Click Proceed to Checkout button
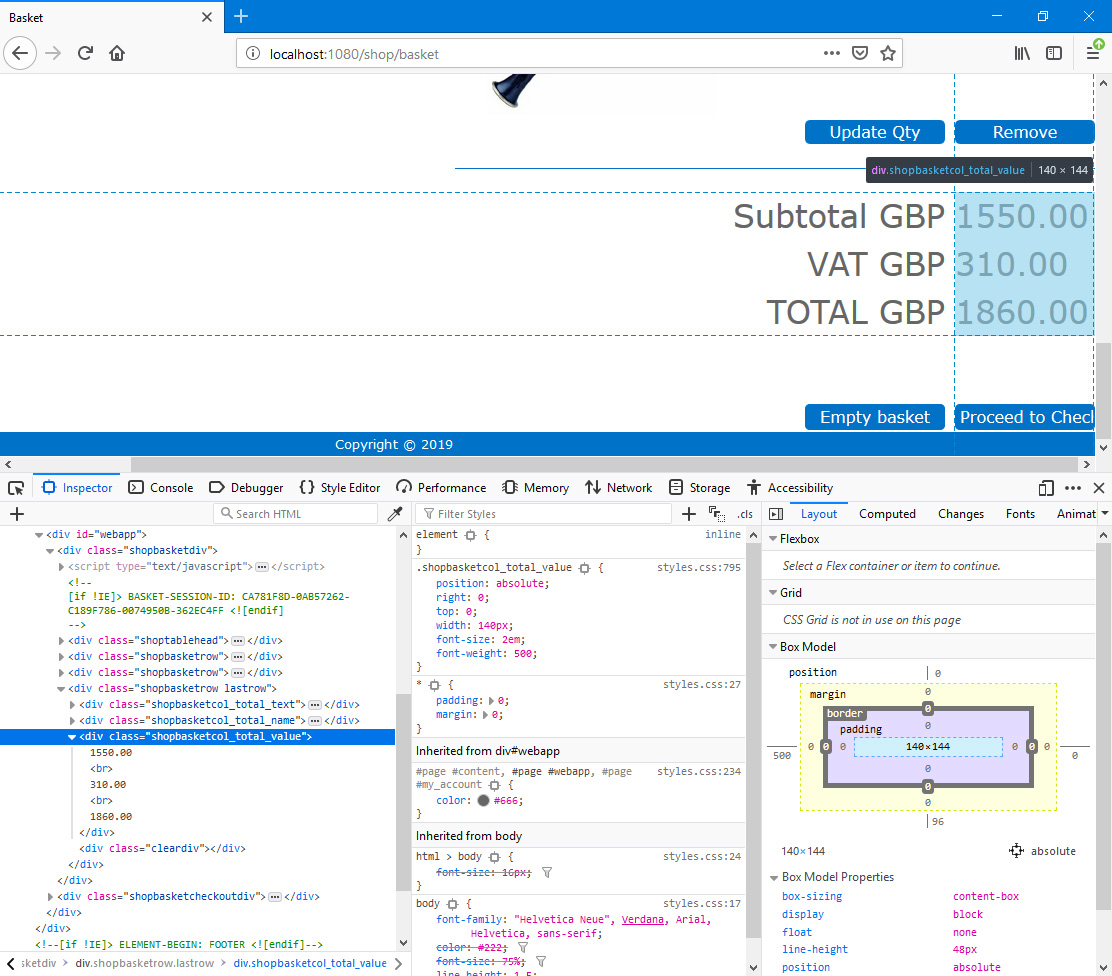The width and height of the screenshot is (1112, 976). coord(1025,417)
